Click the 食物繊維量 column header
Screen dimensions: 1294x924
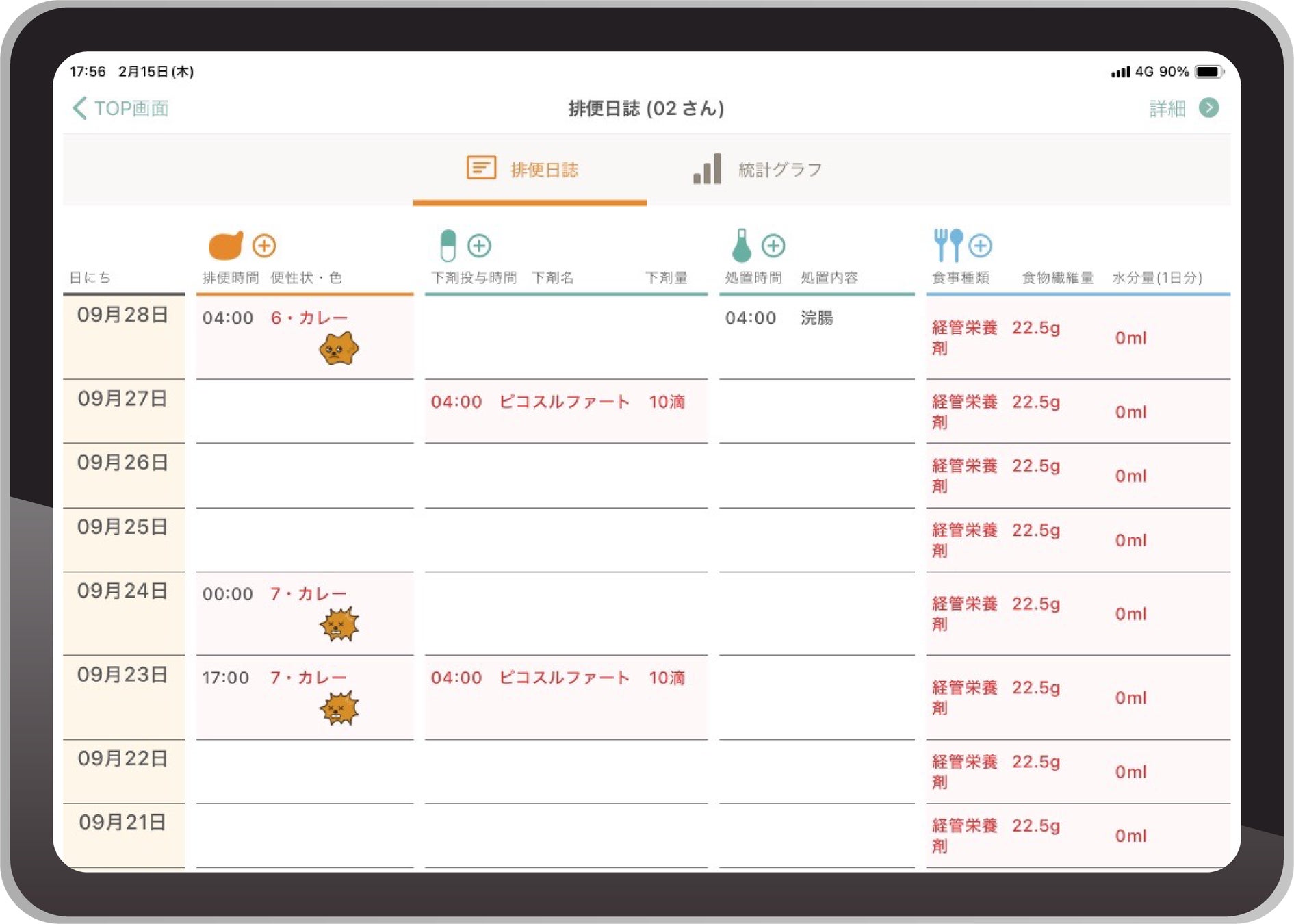click(x=1057, y=277)
